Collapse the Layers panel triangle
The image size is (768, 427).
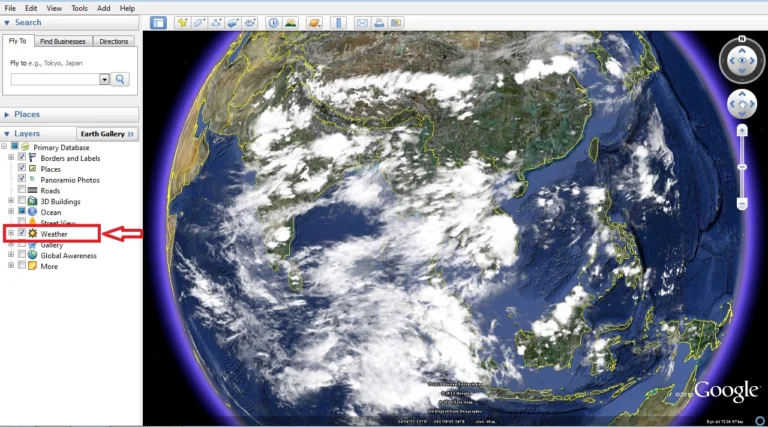(x=7, y=134)
